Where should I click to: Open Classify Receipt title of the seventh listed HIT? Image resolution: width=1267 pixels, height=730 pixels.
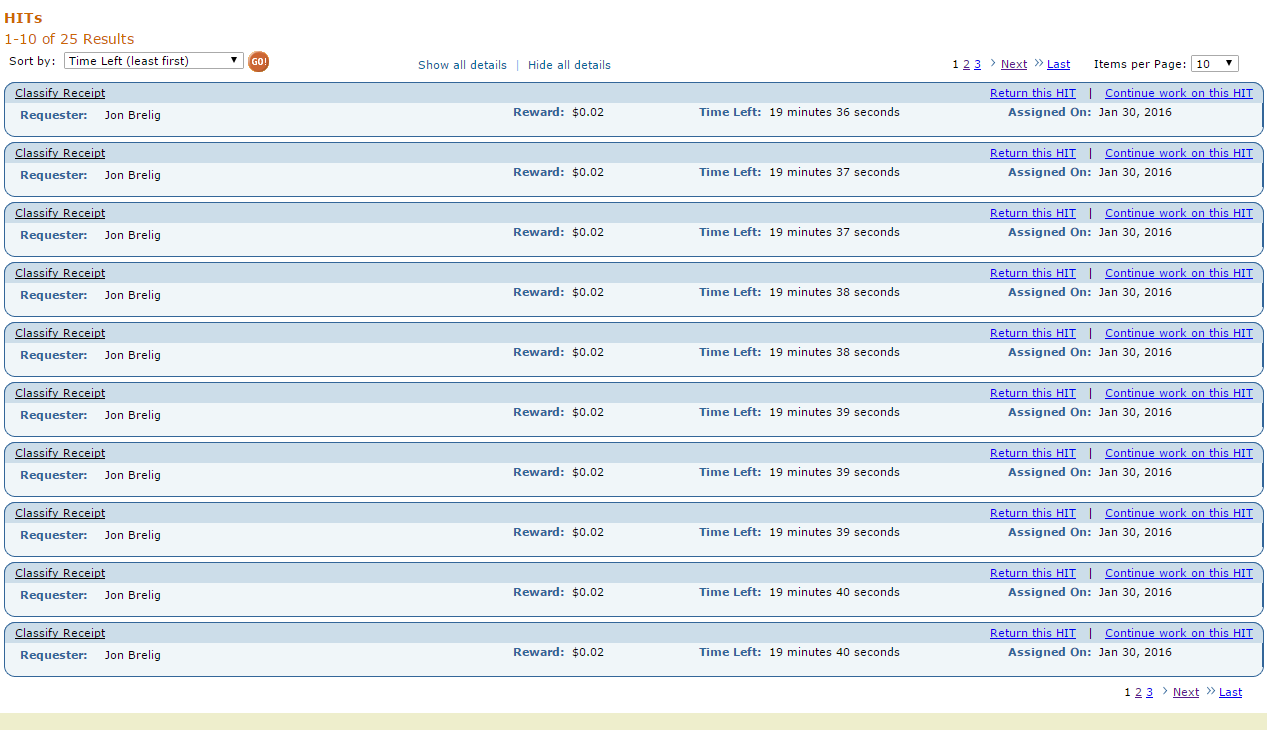point(60,453)
